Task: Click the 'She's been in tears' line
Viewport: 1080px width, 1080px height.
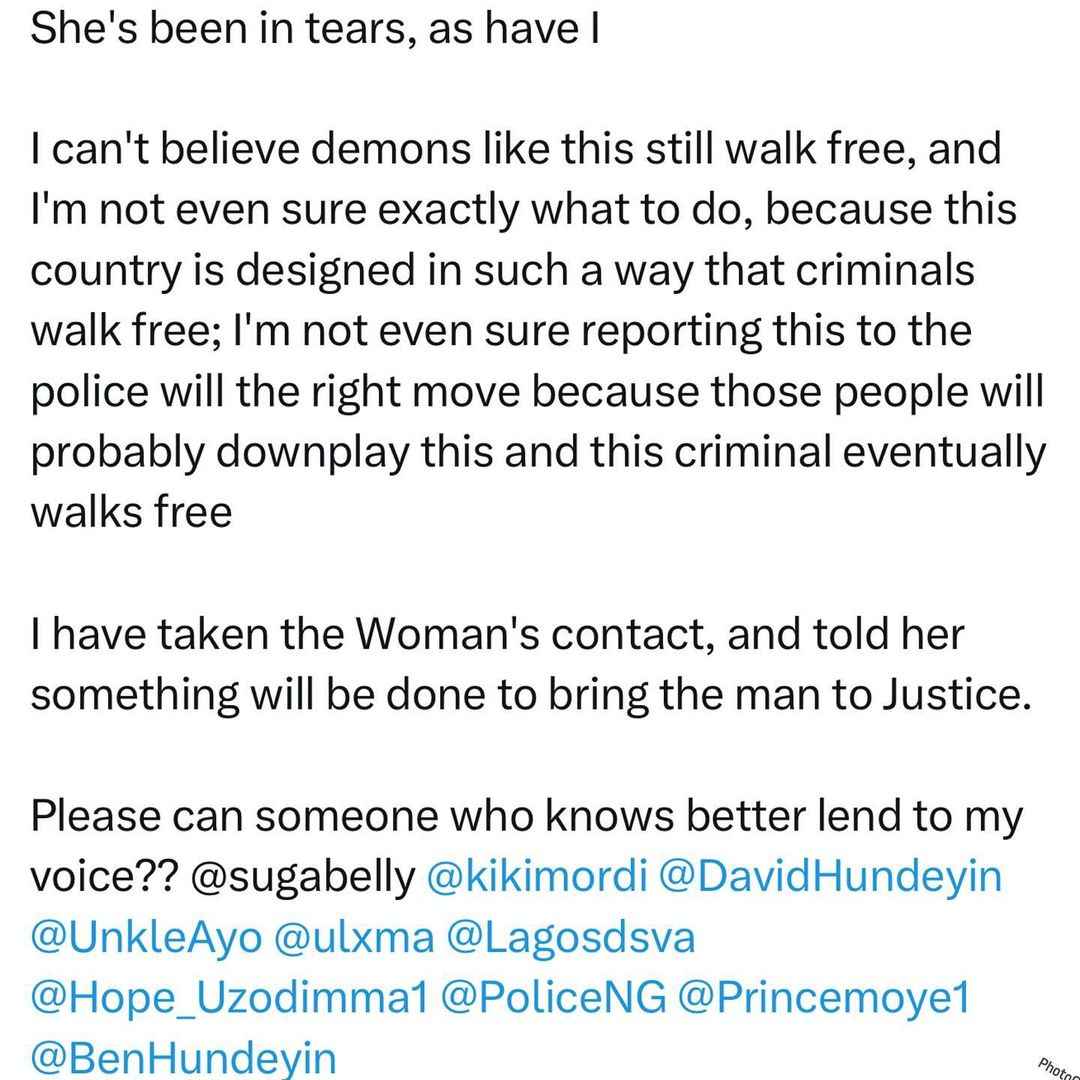Action: tap(315, 29)
